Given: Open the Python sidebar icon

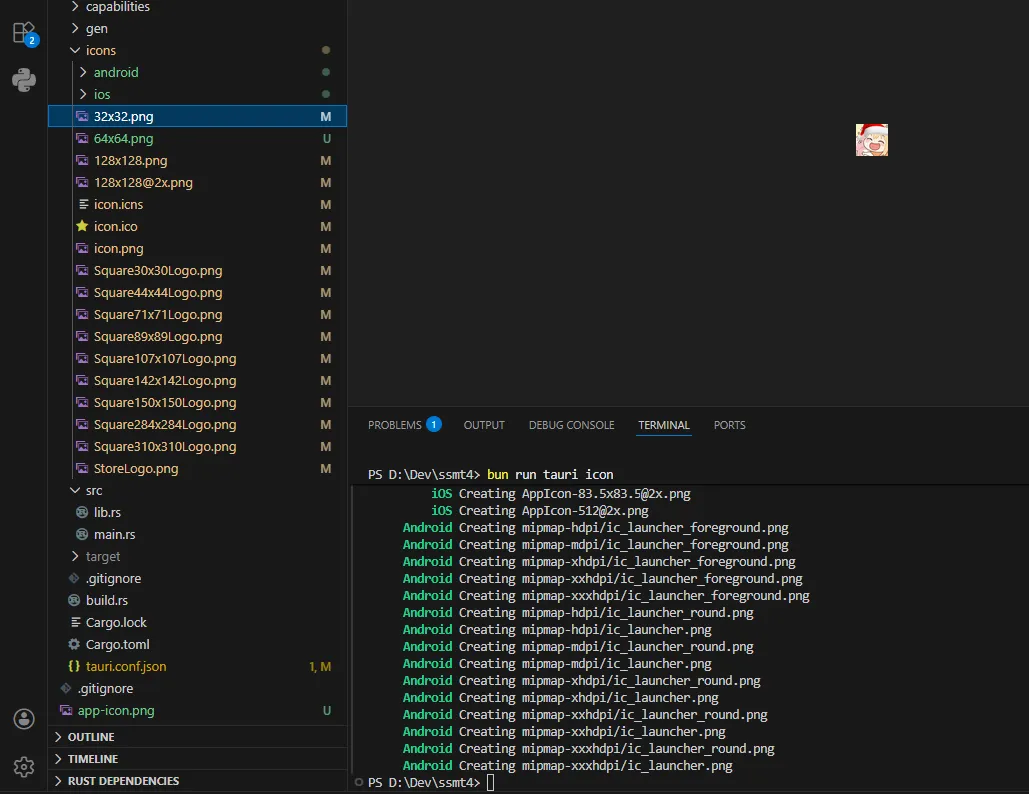Looking at the screenshot, I should 24,80.
